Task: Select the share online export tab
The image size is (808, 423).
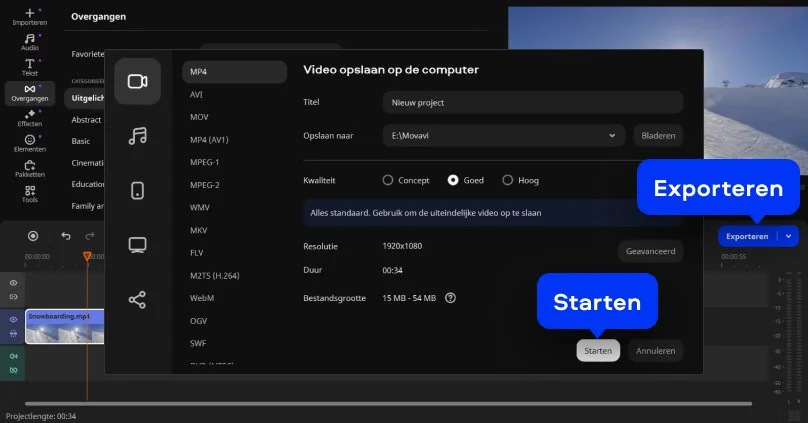Action: pos(138,300)
